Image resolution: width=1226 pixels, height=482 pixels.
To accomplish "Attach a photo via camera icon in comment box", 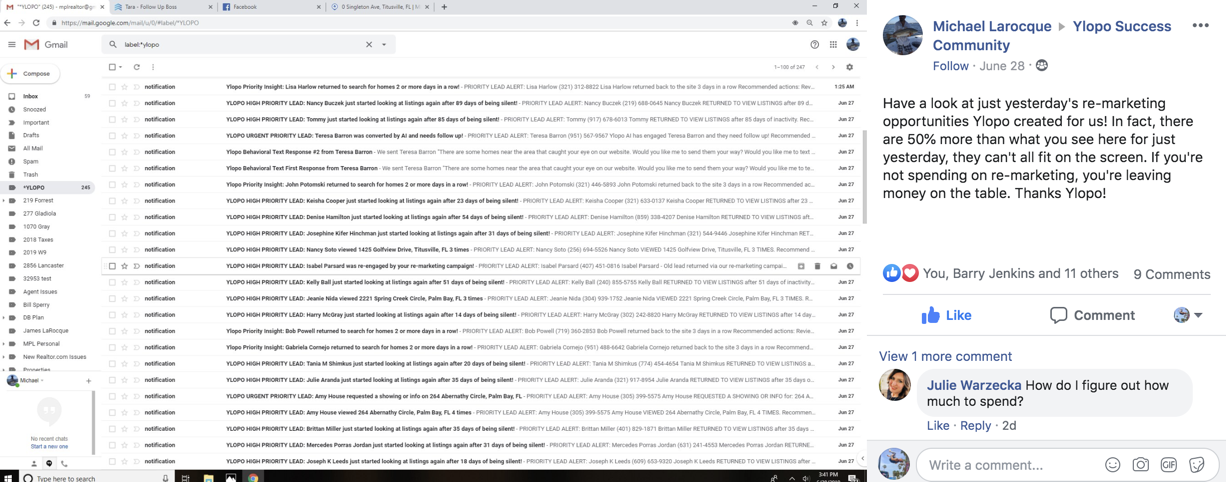I will (x=1140, y=465).
